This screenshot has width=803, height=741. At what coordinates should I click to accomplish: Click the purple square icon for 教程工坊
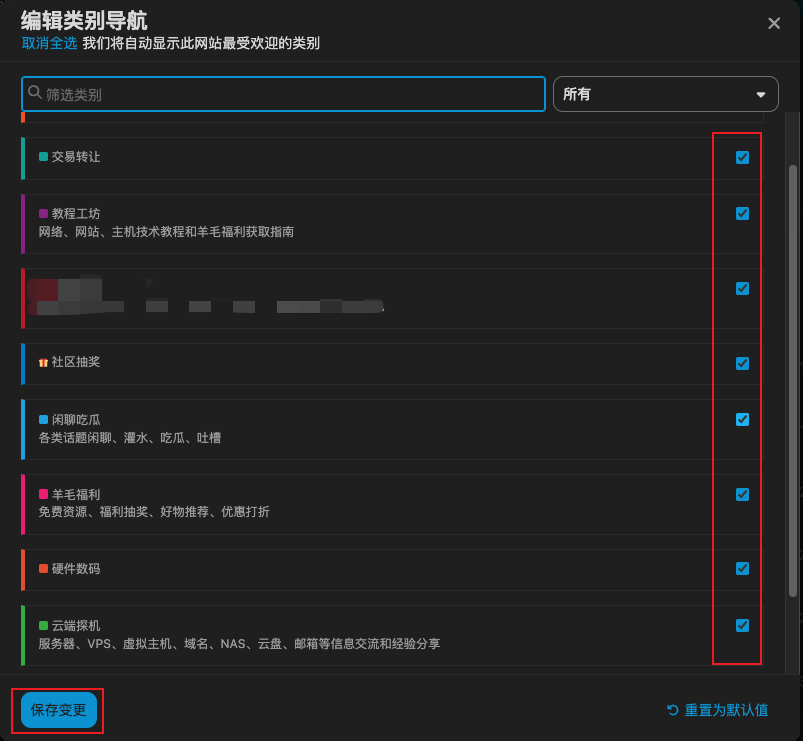[44, 214]
